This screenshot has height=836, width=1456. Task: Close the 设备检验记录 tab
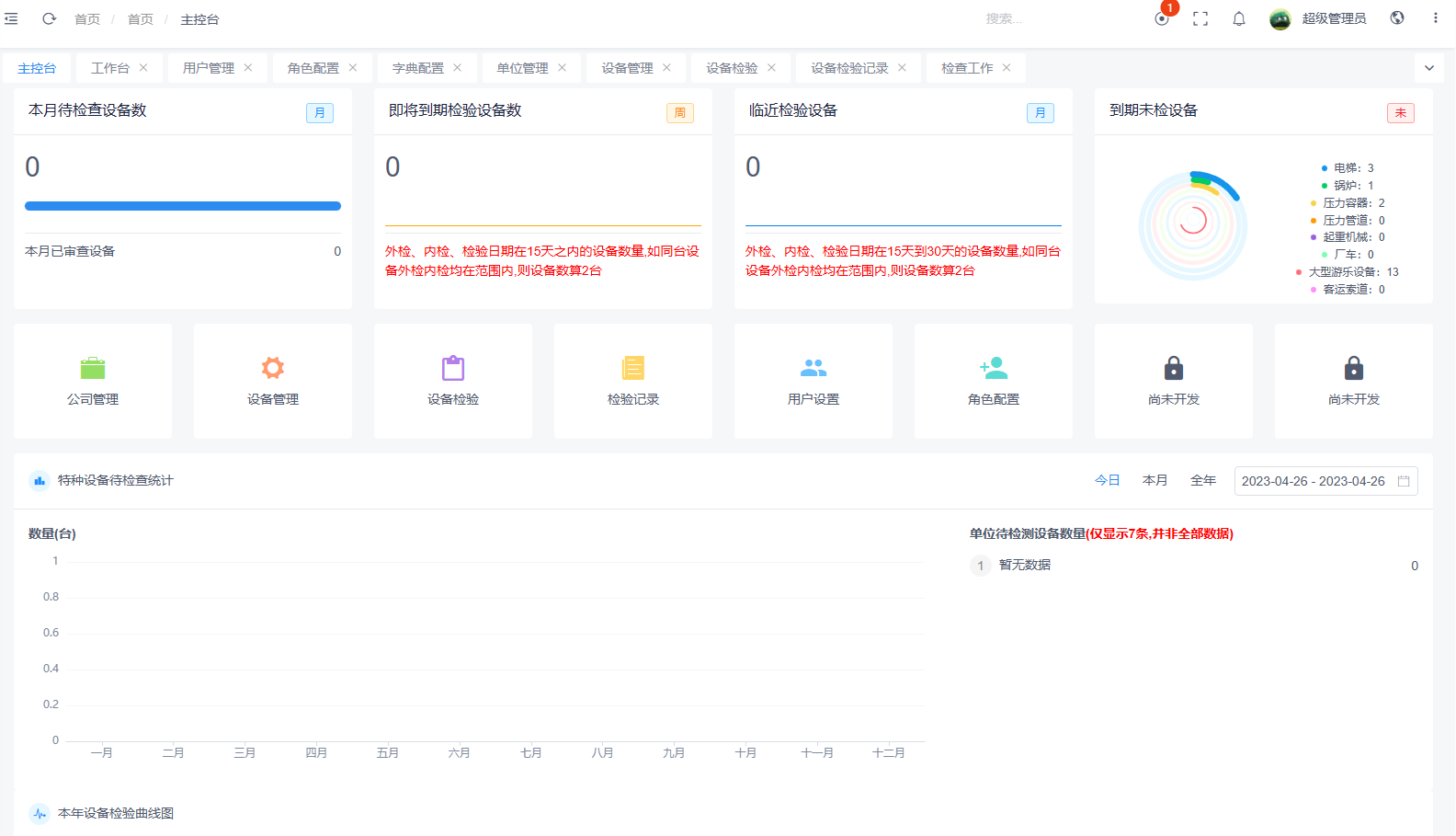click(903, 68)
